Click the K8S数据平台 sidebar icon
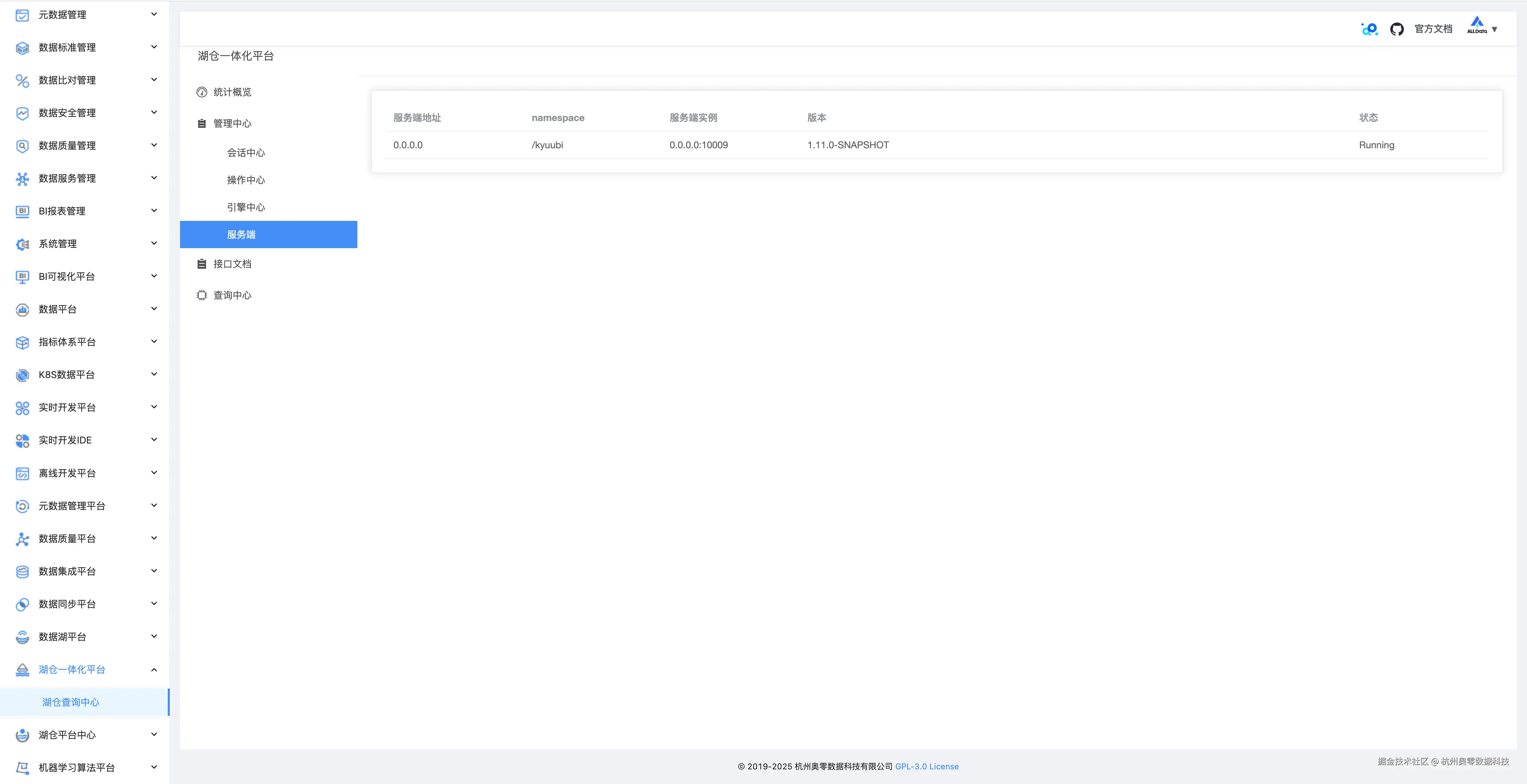The image size is (1527, 784). [x=23, y=375]
